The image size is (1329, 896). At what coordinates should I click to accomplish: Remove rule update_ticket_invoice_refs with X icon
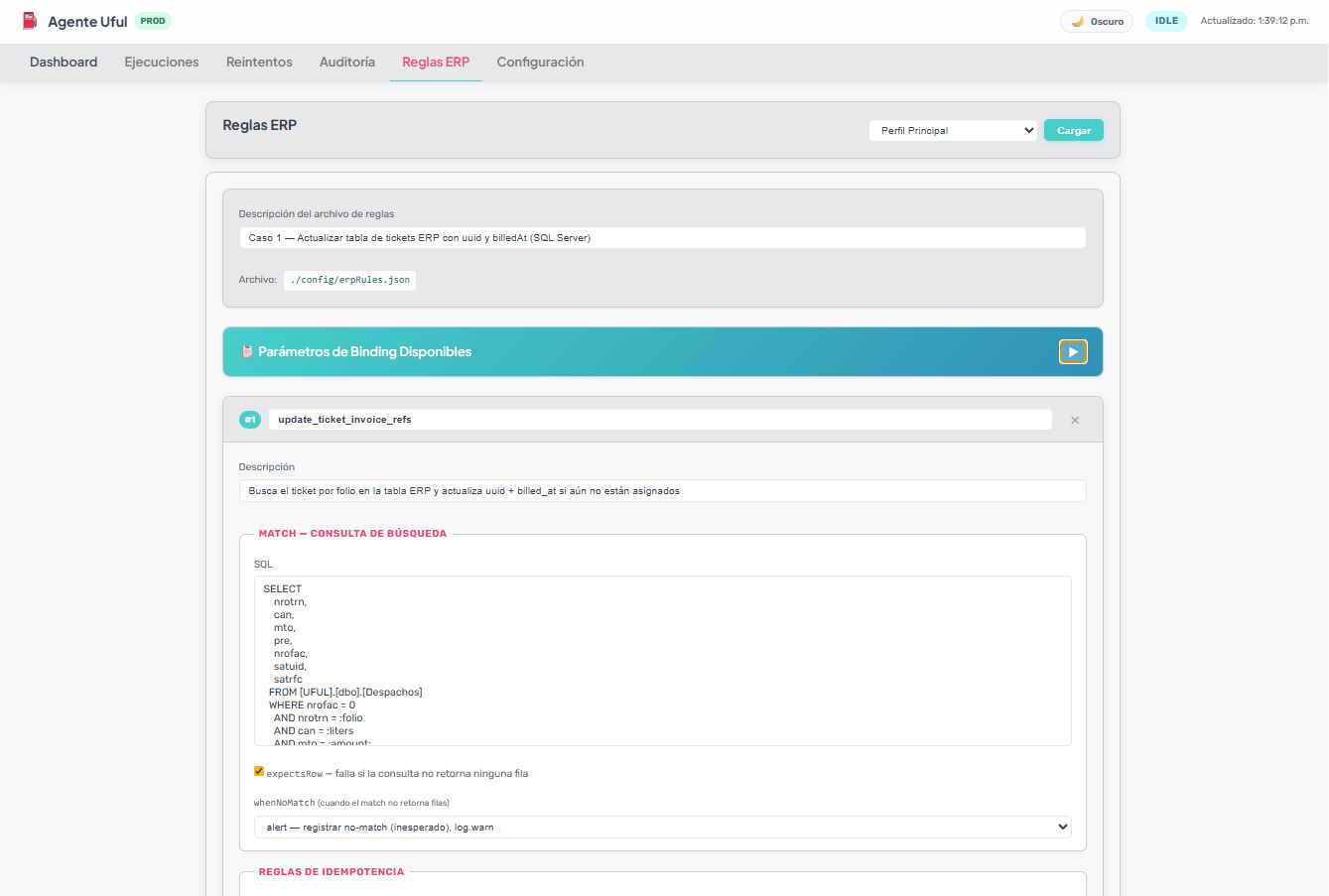pos(1075,421)
